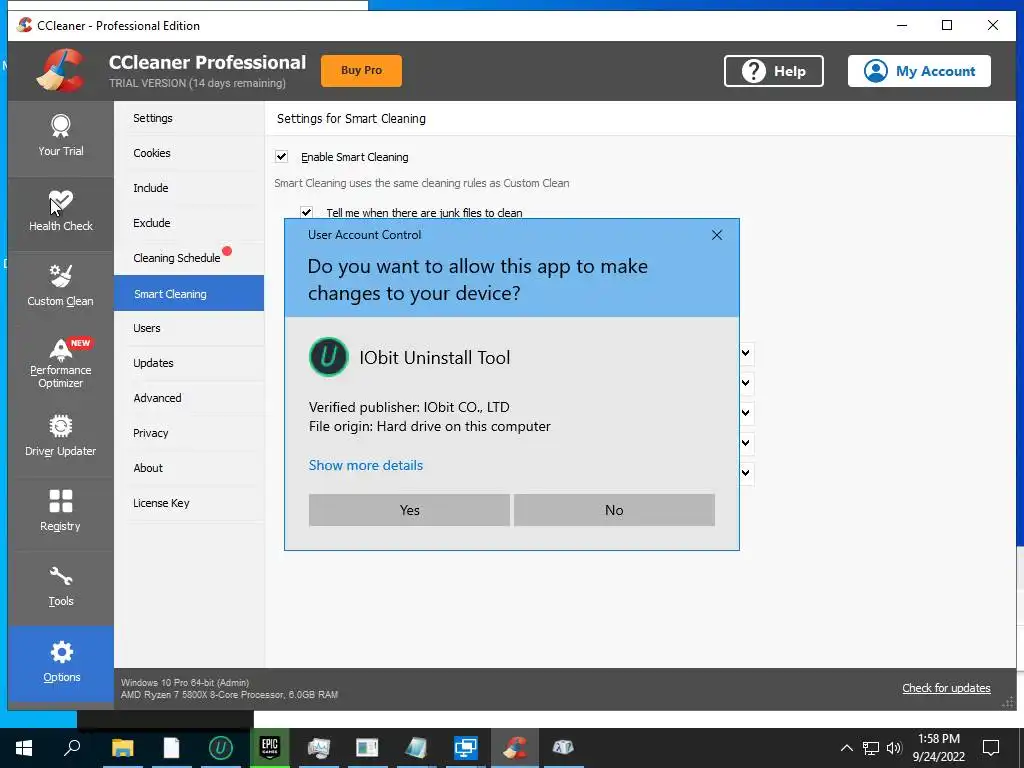Click the IObit icon inside the UAC dialog

click(328, 357)
